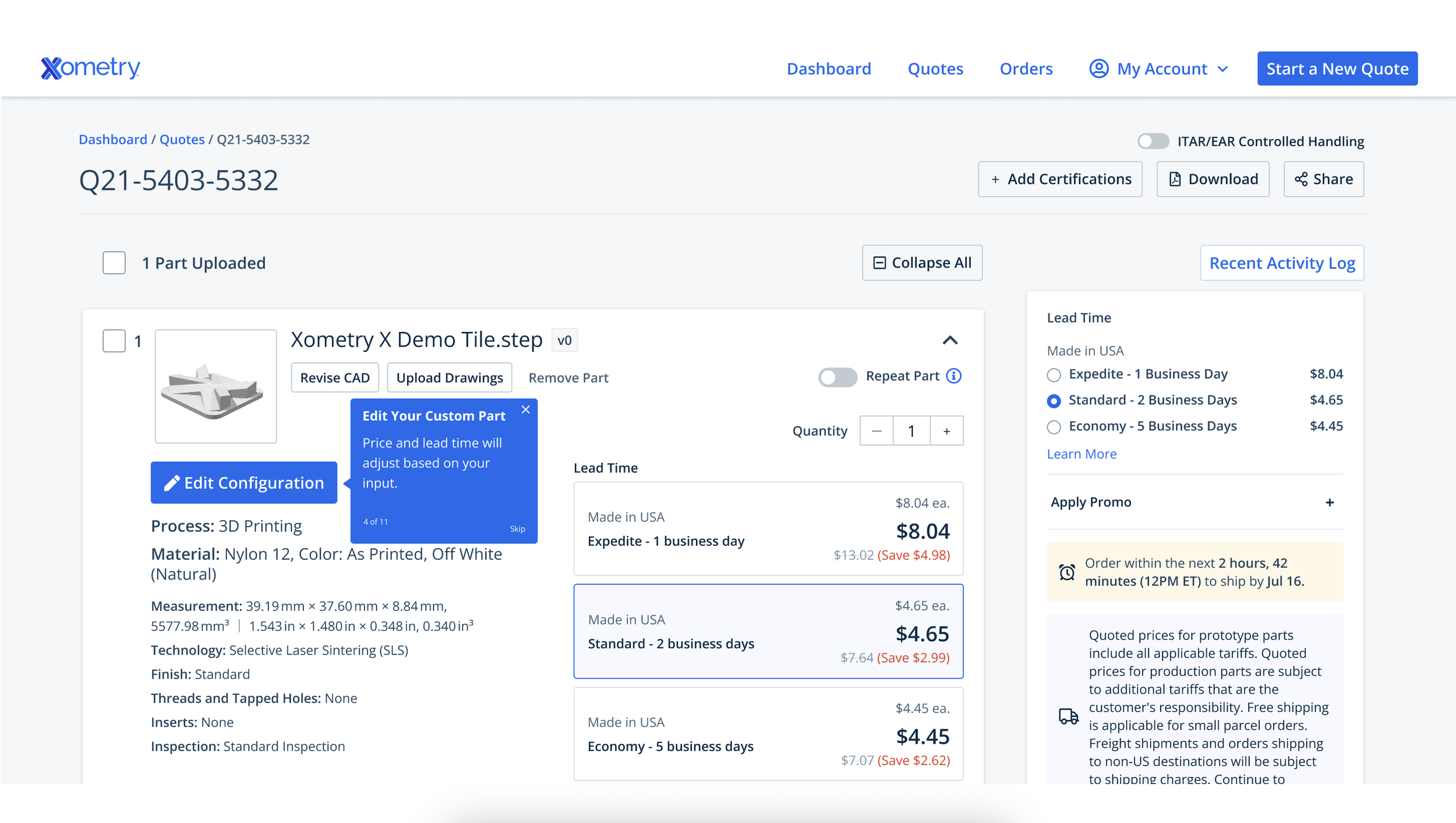The height and width of the screenshot is (823, 1456).
Task: Click the Edit Configuration pencil button
Action: click(x=243, y=483)
